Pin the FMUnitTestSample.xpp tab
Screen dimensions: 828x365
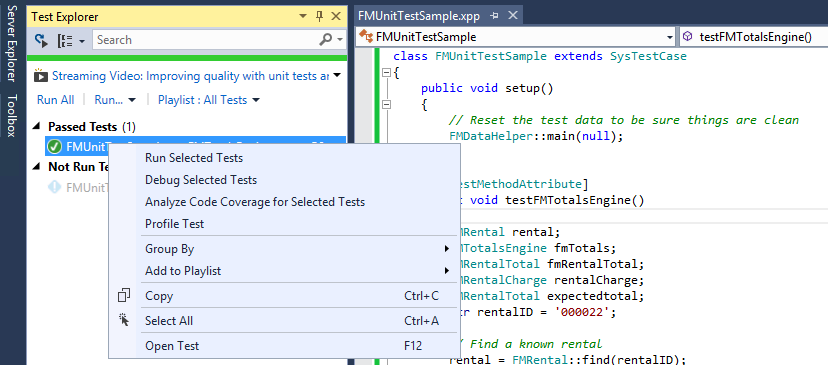494,16
